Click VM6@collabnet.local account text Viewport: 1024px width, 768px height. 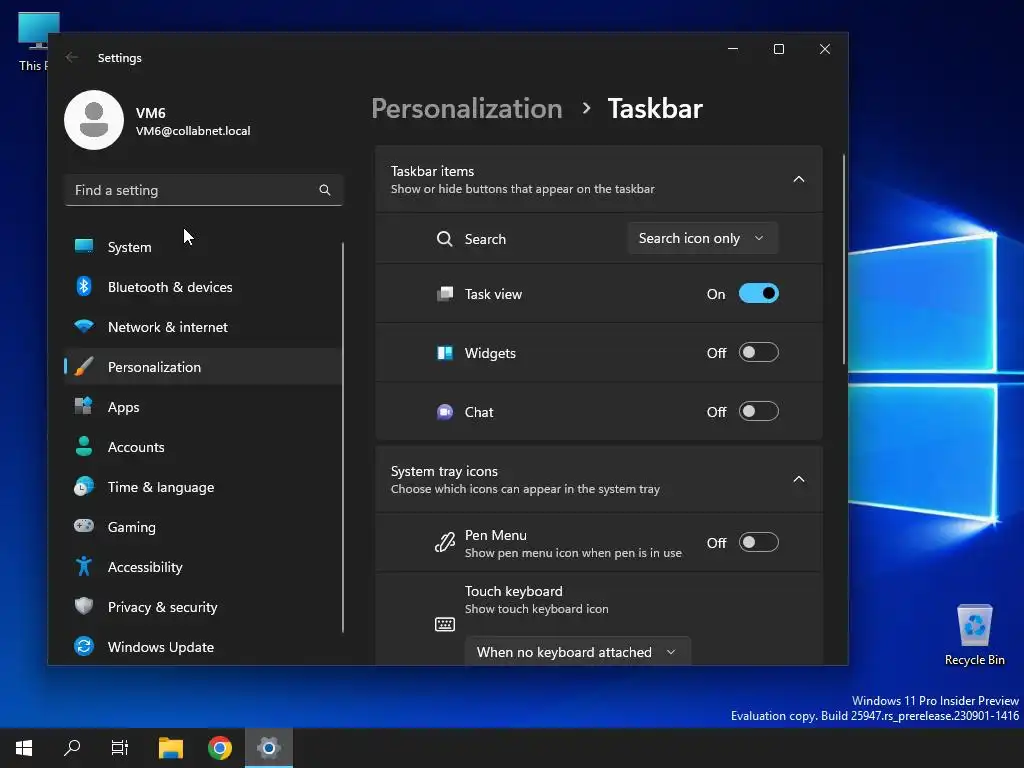click(x=193, y=131)
